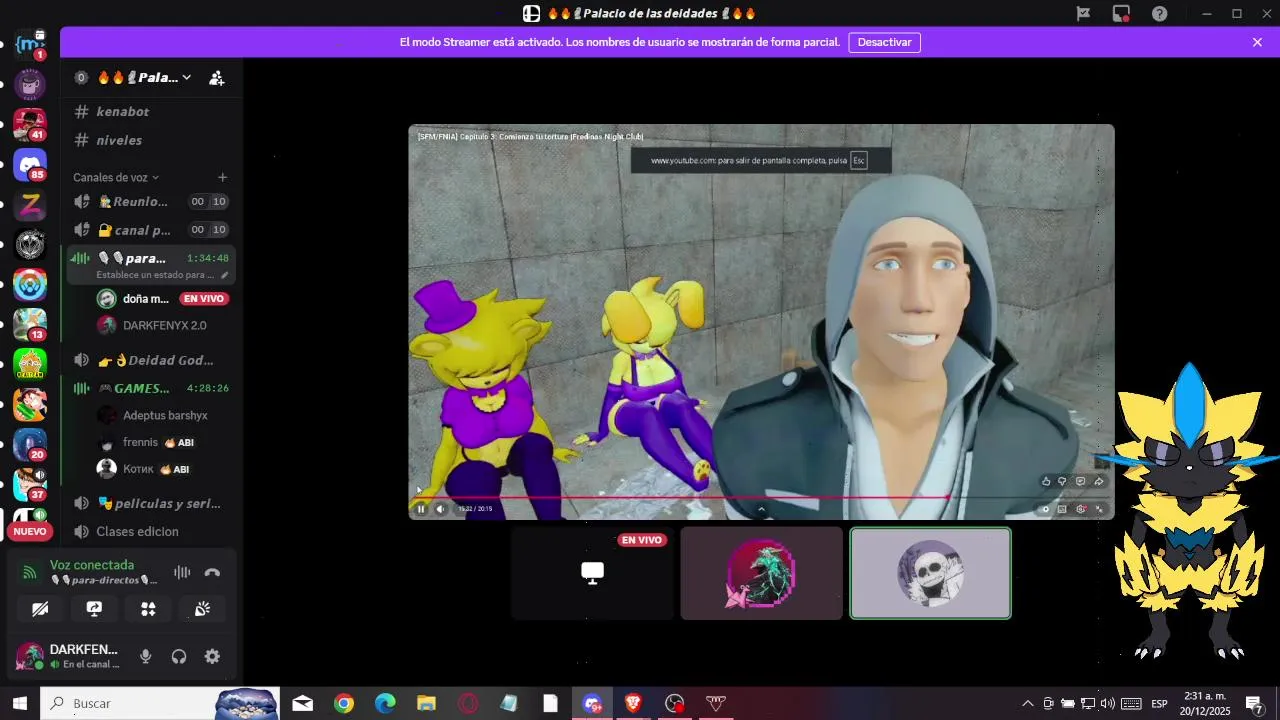Open the flag icon in title bar
This screenshot has width=1280, height=720.
click(1083, 13)
